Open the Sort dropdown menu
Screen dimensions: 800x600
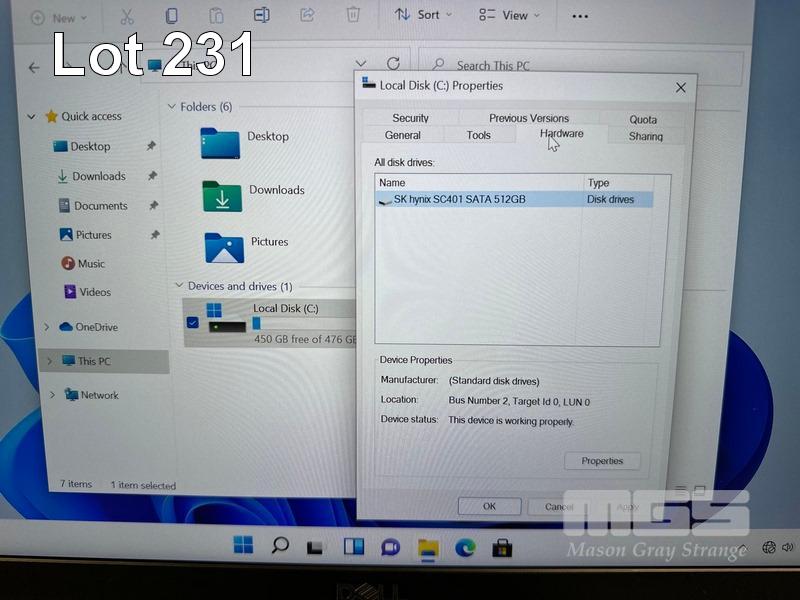[x=423, y=15]
